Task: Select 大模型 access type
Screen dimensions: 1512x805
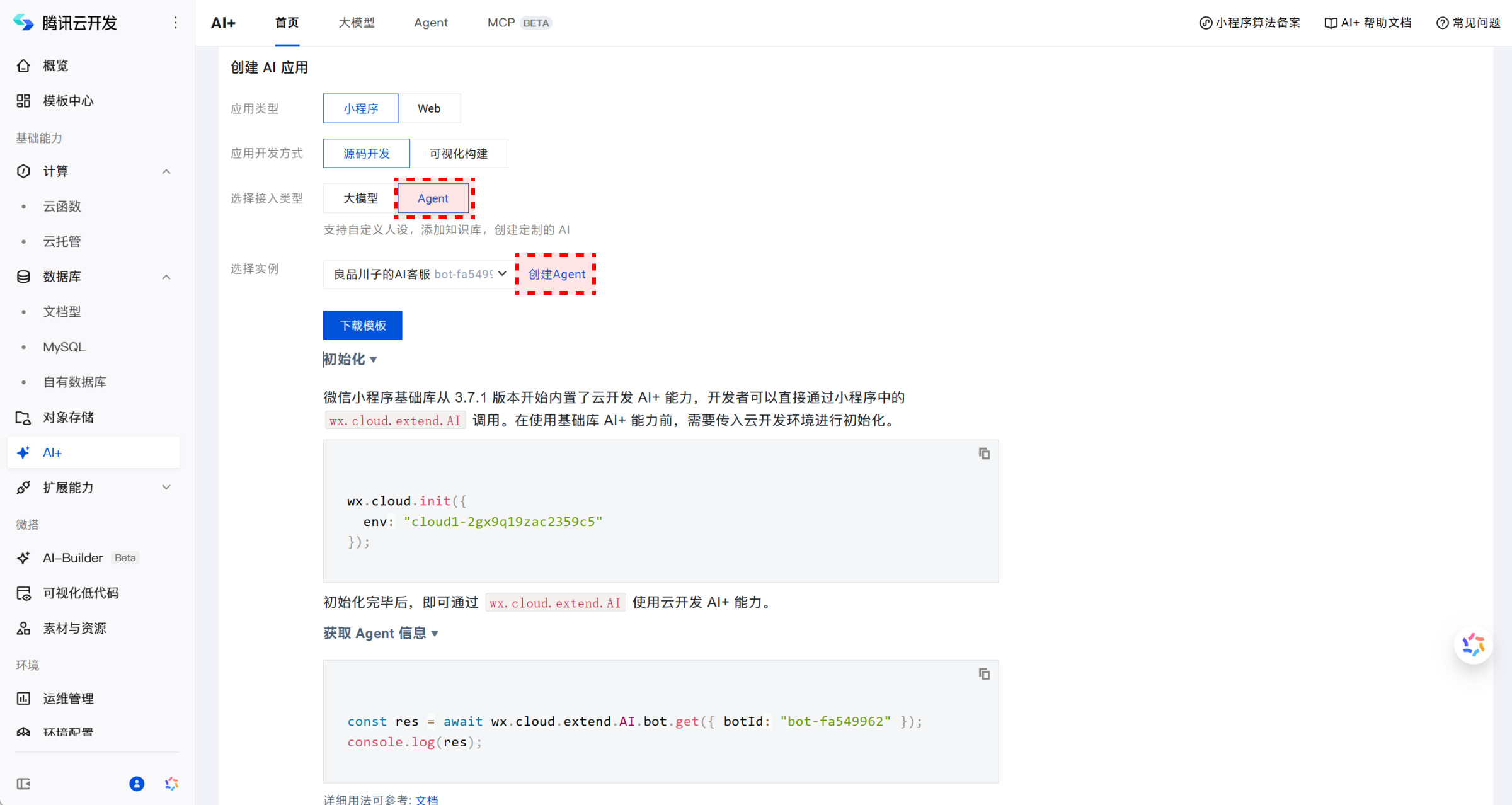Action: click(360, 198)
